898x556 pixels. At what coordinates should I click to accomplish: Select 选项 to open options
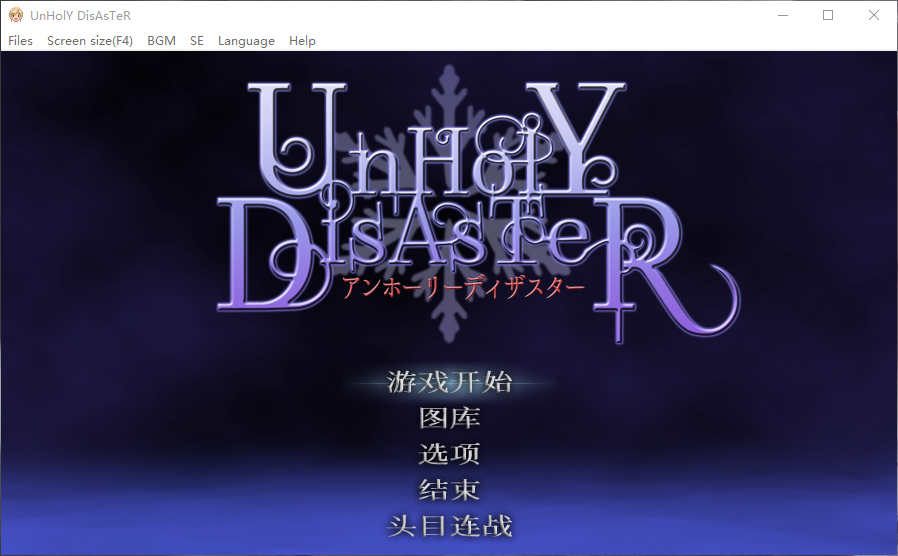[x=449, y=454]
